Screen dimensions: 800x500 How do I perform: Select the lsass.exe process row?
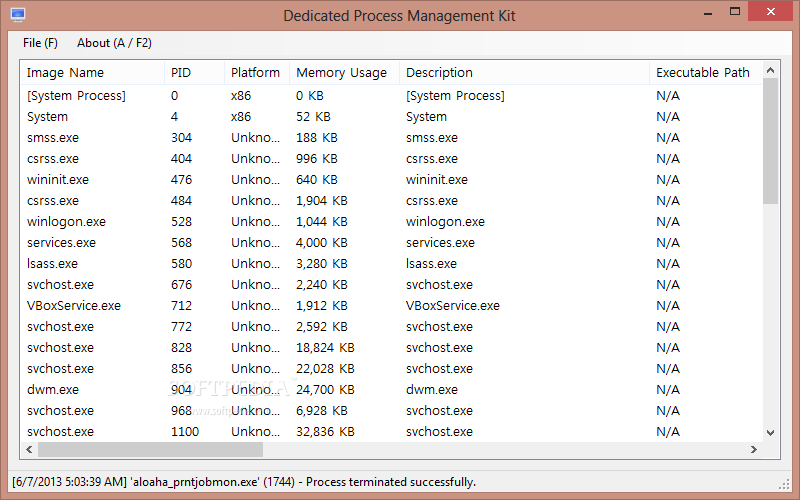391,264
